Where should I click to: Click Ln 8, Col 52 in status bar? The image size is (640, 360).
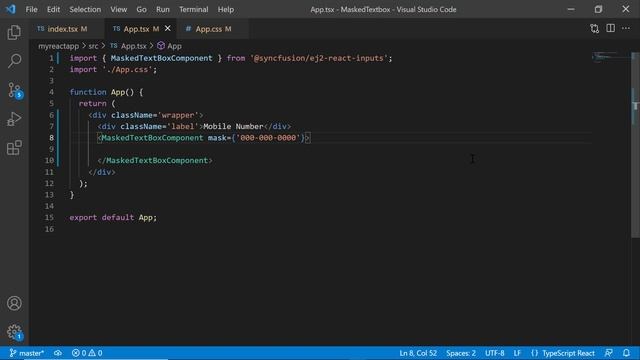tap(418, 353)
